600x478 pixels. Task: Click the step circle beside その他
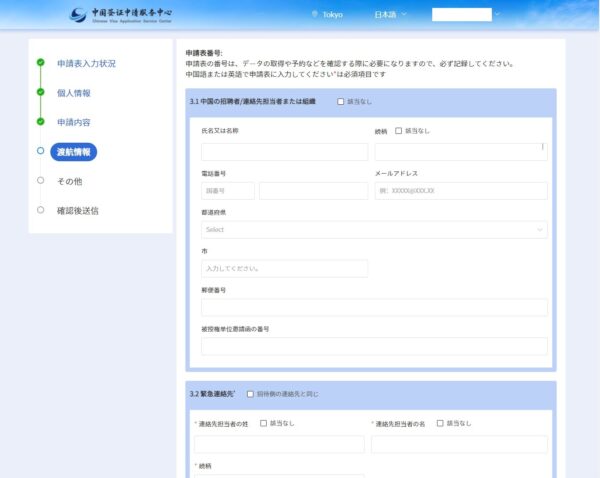pyautogui.click(x=40, y=181)
